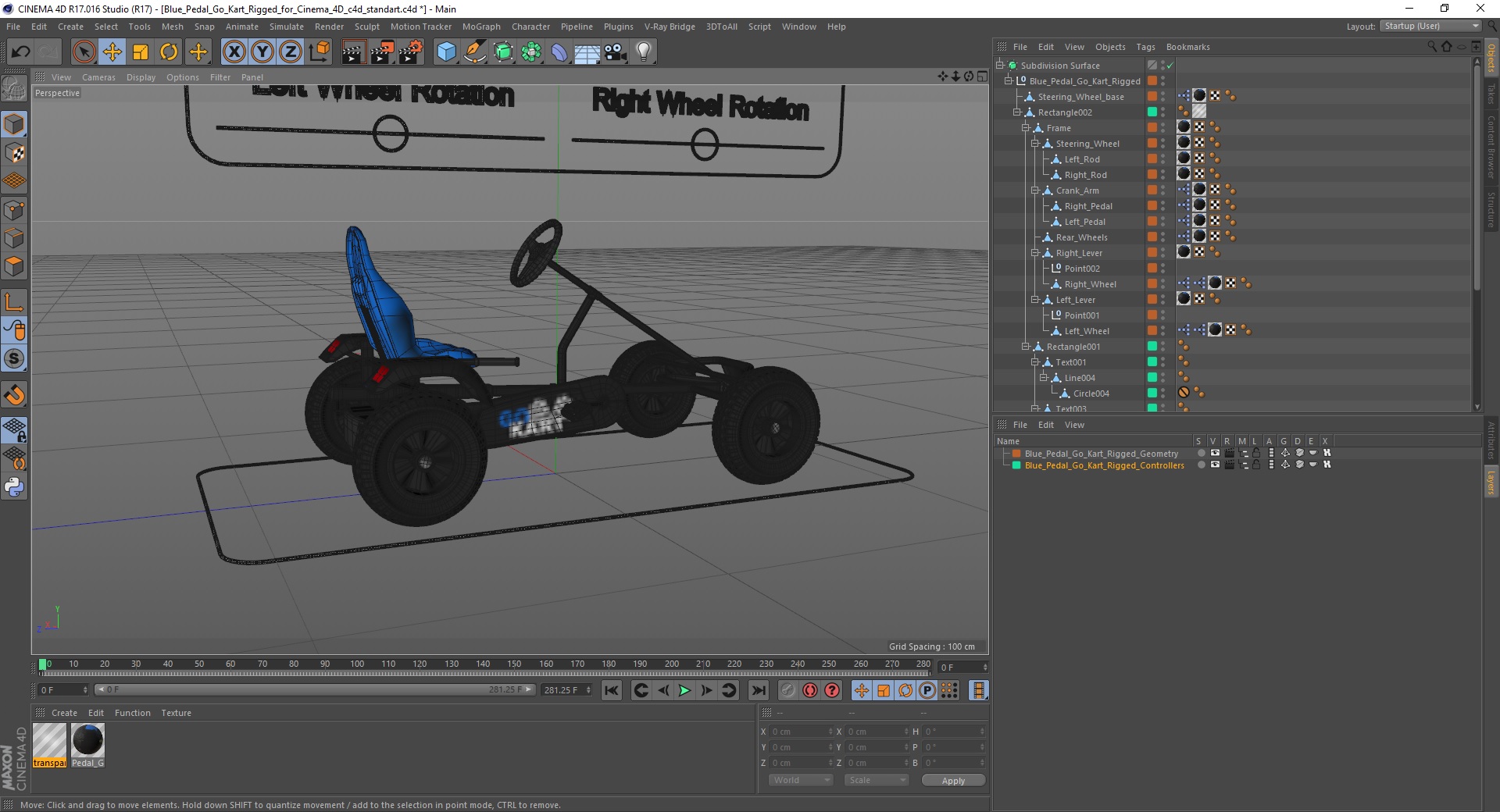Screen dimensions: 1500x812
Task: Collapse the Steering_Wheel node
Action: point(1034,144)
